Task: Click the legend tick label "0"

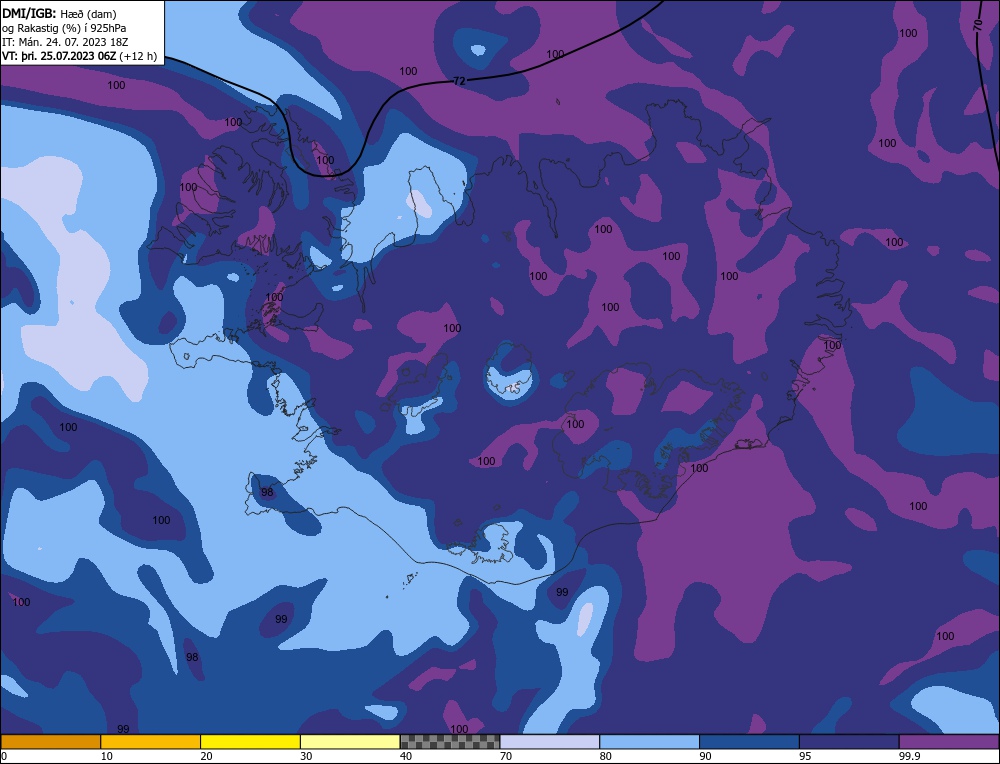Action: click(x=4, y=756)
